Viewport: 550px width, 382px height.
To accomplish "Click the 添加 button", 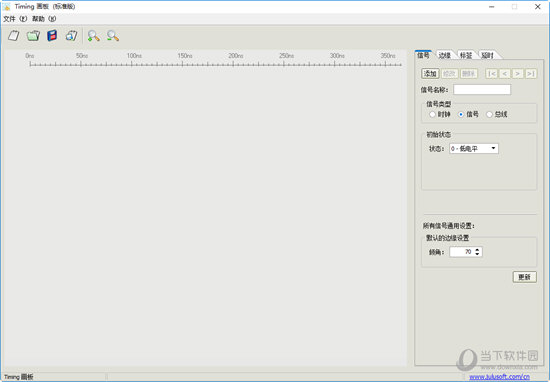I will 430,73.
